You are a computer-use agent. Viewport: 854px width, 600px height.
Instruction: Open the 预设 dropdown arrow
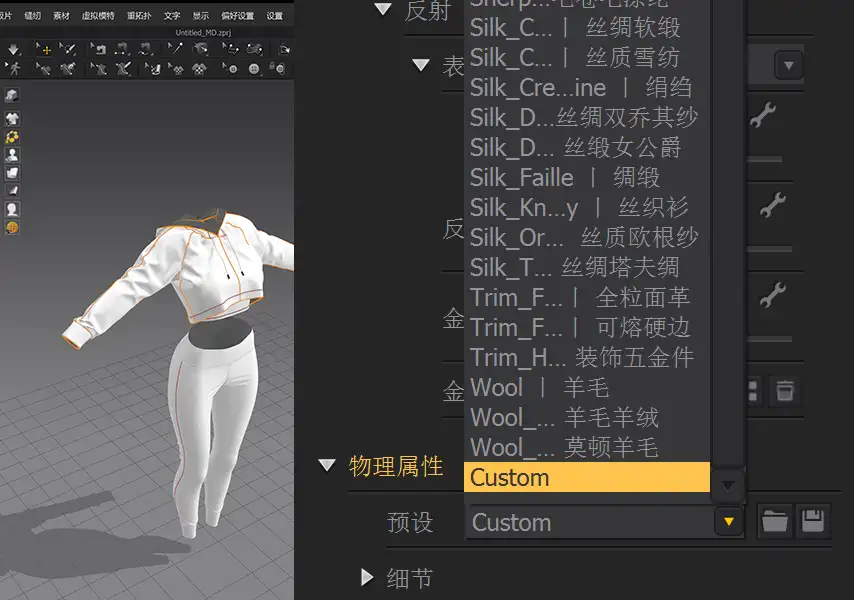(729, 522)
